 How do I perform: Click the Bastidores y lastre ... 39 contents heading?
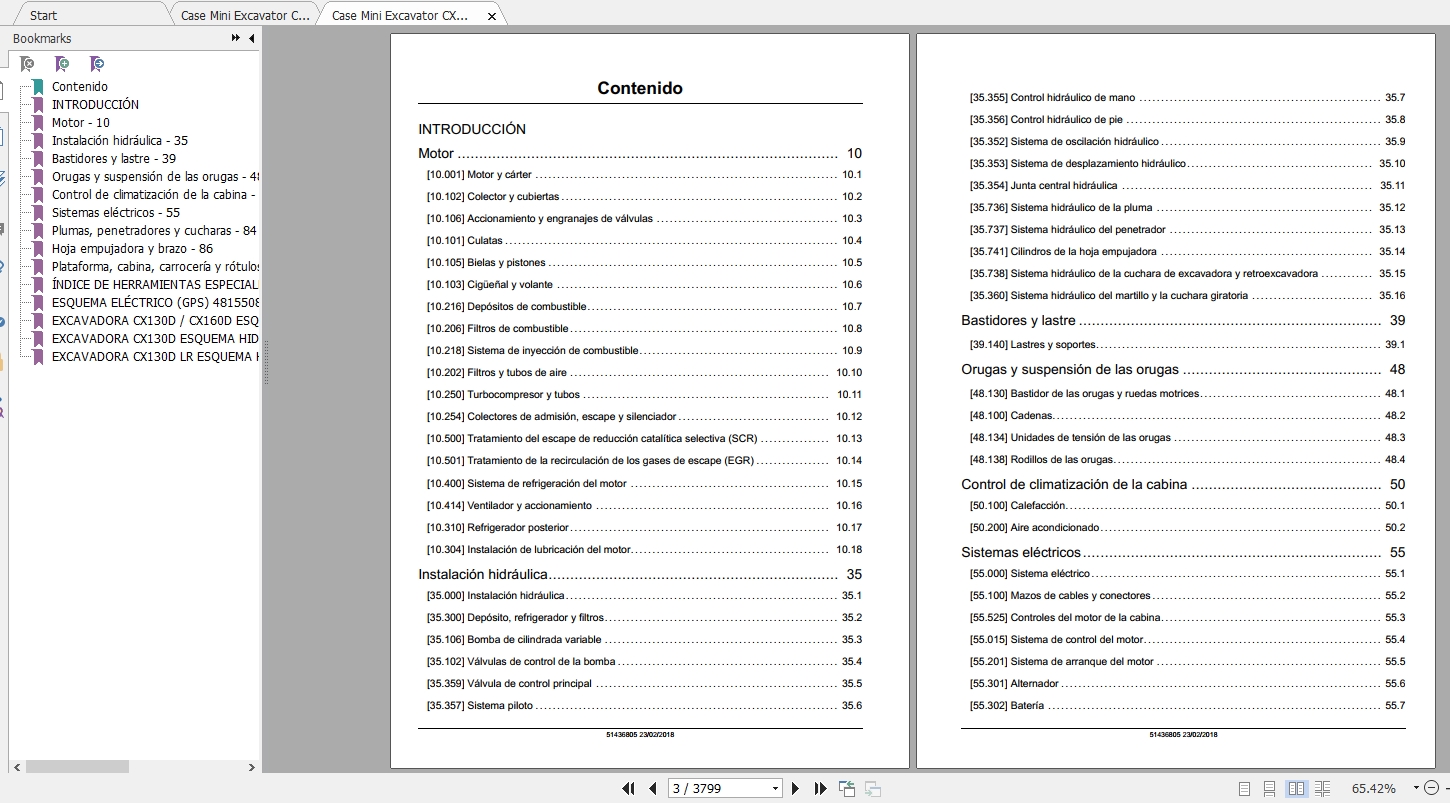pos(1183,321)
